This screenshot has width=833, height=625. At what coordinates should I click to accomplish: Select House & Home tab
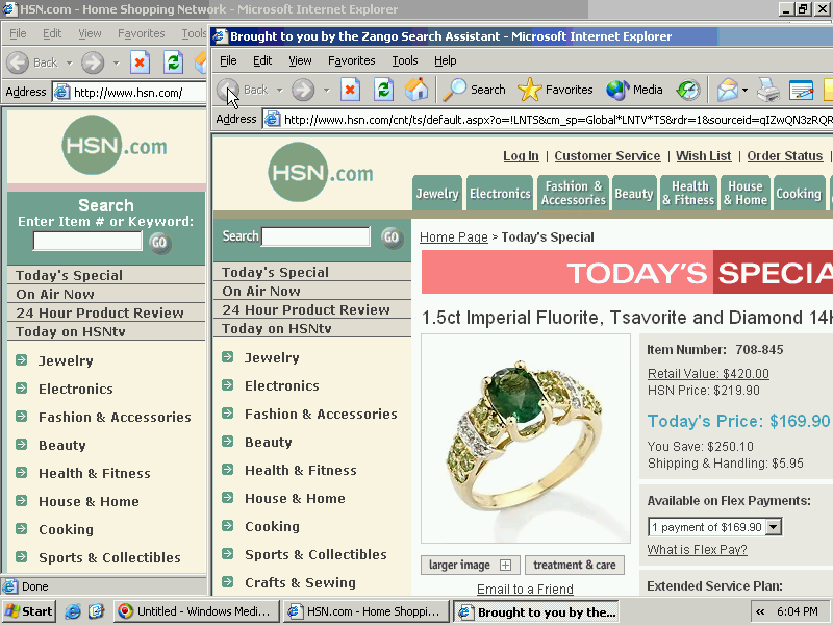[x=745, y=192]
